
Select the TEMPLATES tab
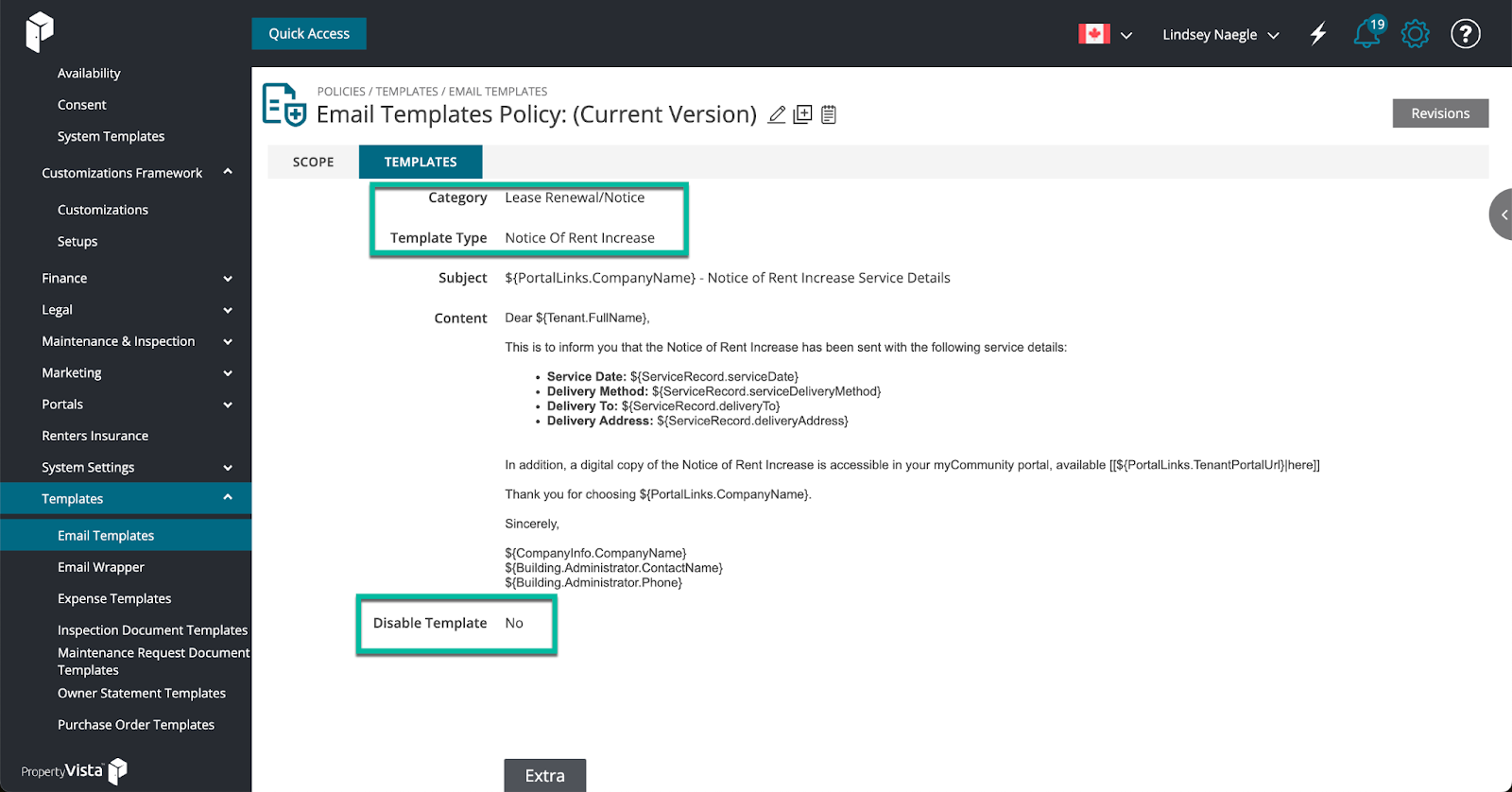pyautogui.click(x=421, y=162)
